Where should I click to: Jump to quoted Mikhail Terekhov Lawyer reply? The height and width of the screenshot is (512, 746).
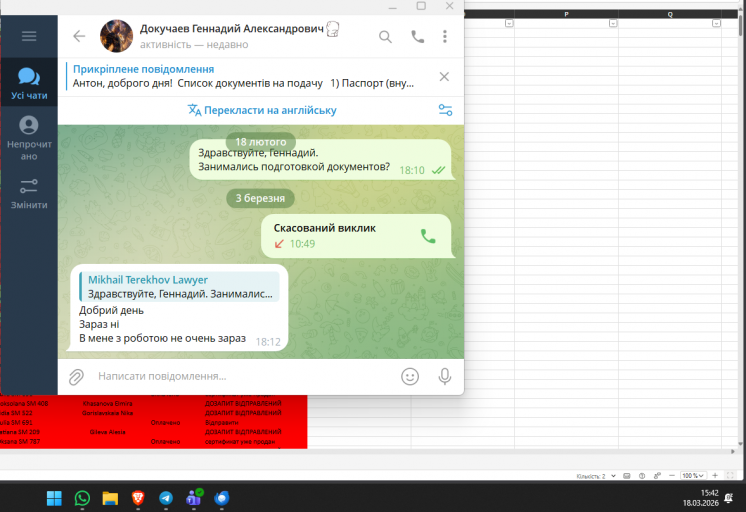(x=179, y=286)
